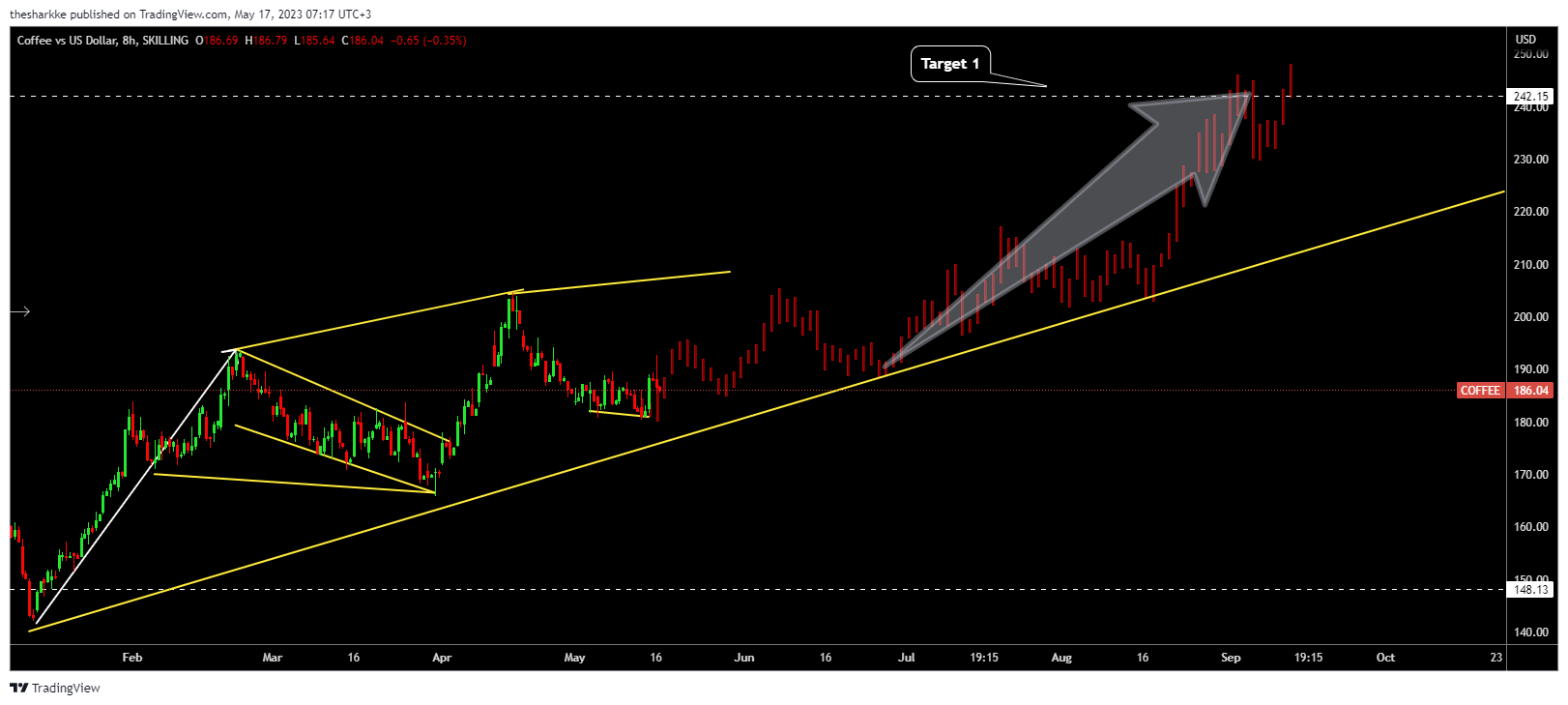
Task: Click the Oct label on the time axis
Action: point(1385,658)
